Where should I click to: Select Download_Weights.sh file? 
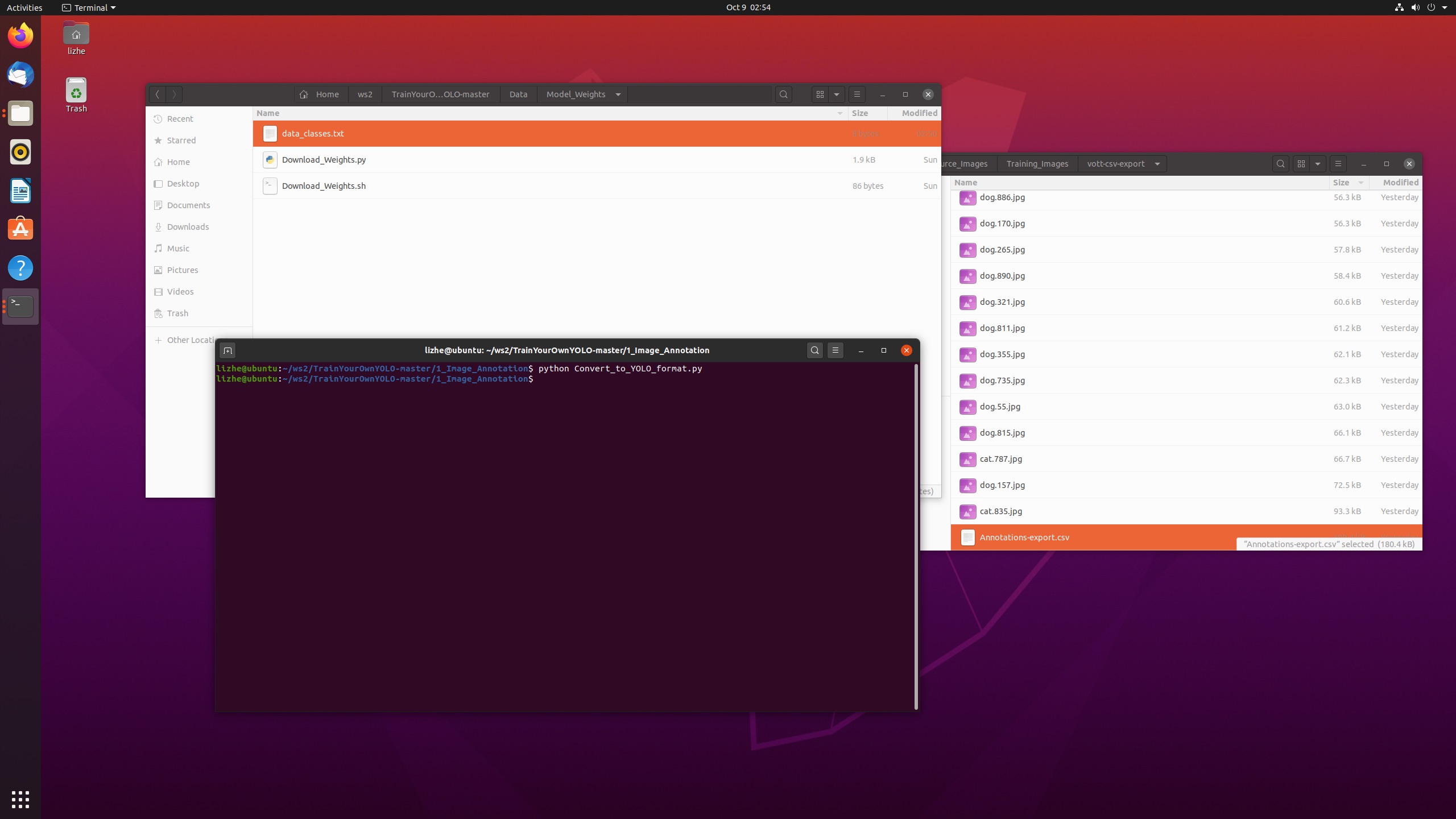click(x=597, y=186)
